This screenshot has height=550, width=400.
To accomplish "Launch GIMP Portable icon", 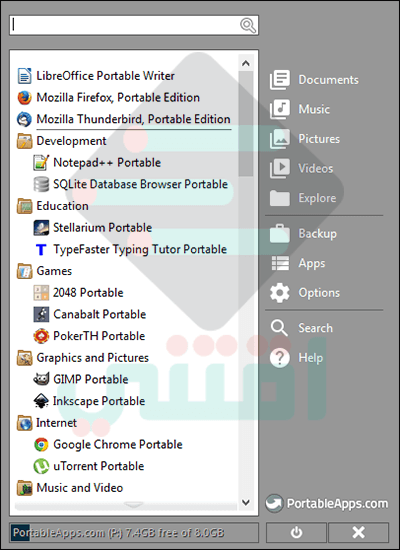I will point(41,379).
